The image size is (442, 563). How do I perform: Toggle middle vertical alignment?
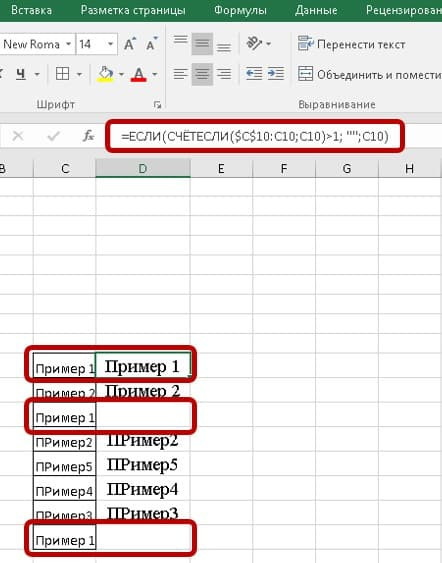click(202, 44)
